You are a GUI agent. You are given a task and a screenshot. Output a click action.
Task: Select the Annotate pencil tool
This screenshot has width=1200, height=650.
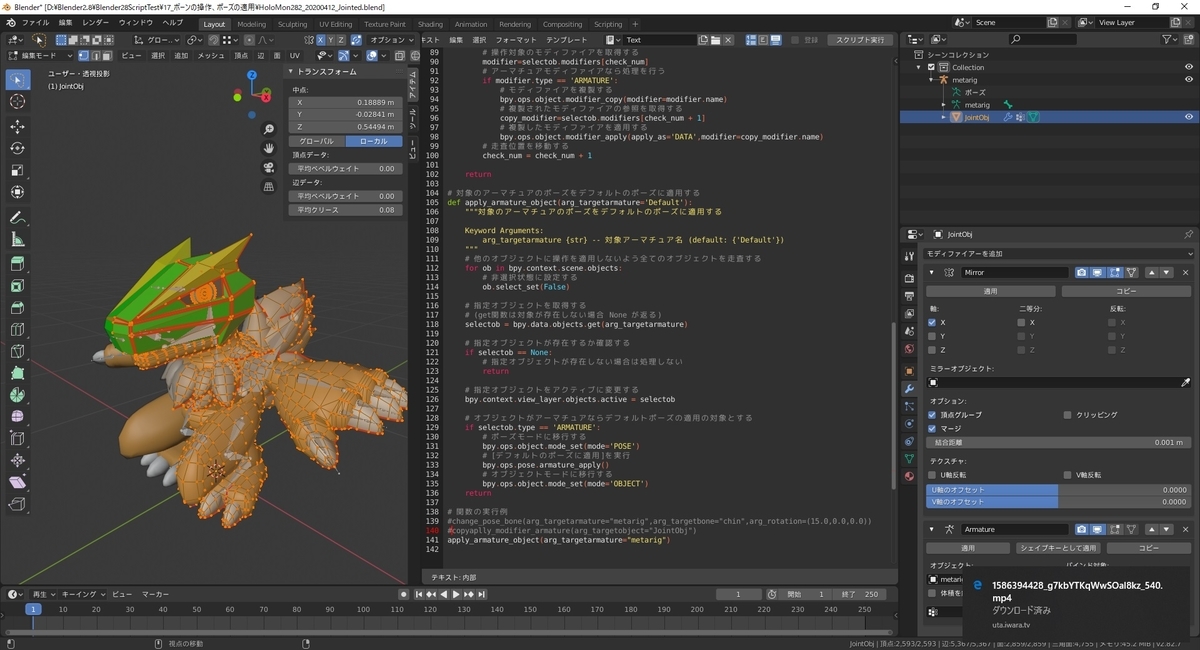(17, 217)
